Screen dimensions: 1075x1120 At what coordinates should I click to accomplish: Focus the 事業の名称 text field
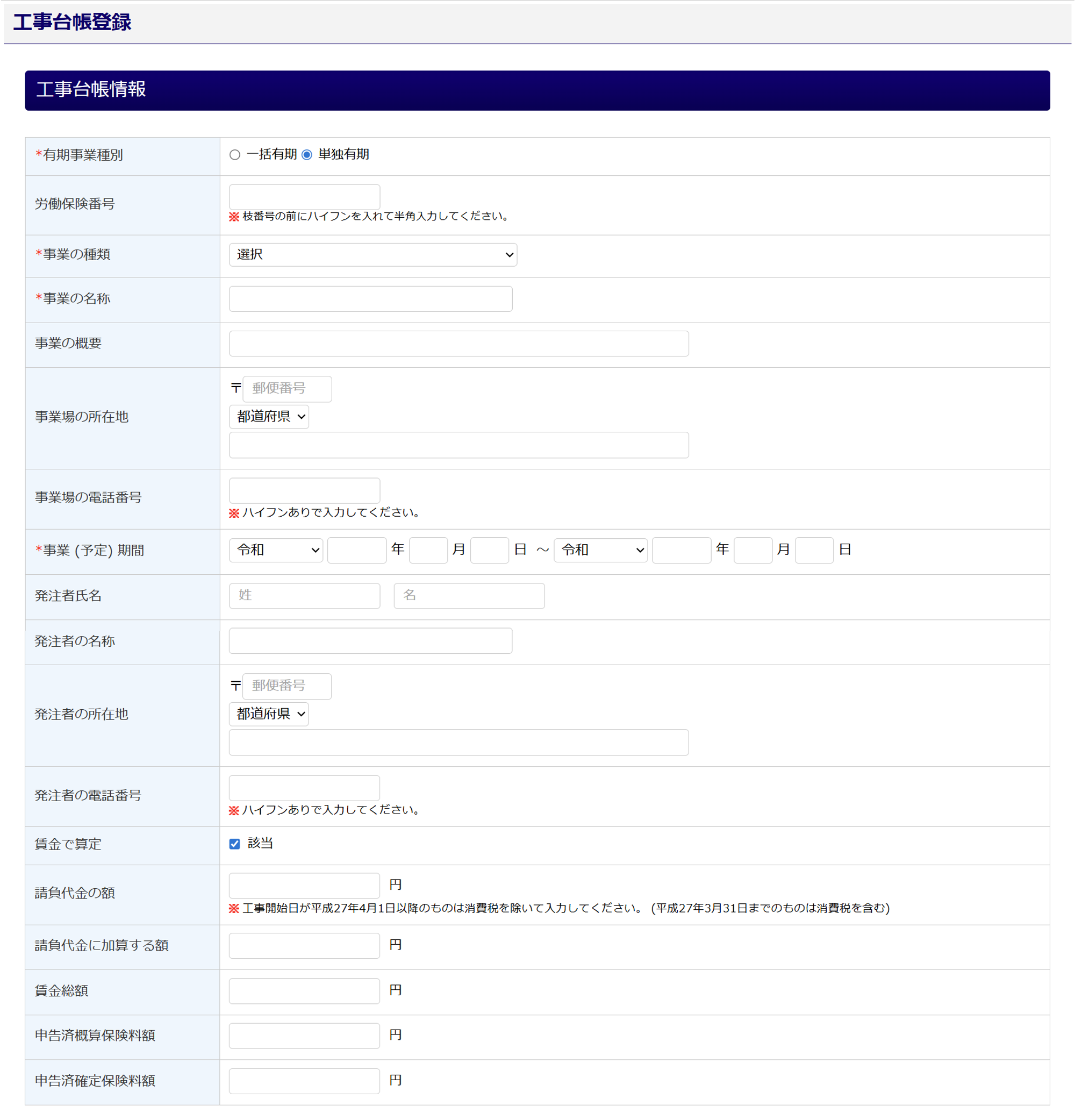click(x=370, y=299)
